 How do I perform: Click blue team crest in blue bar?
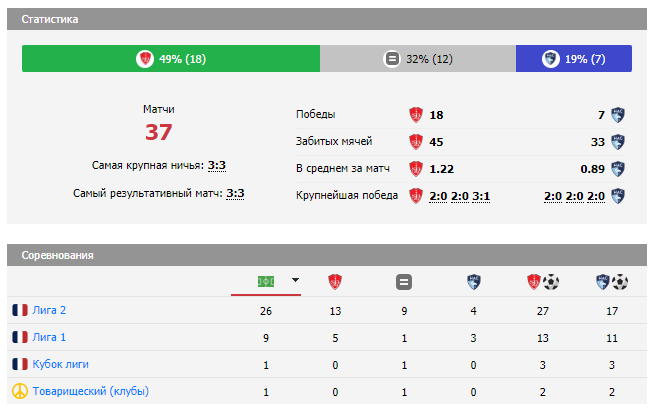(550, 59)
